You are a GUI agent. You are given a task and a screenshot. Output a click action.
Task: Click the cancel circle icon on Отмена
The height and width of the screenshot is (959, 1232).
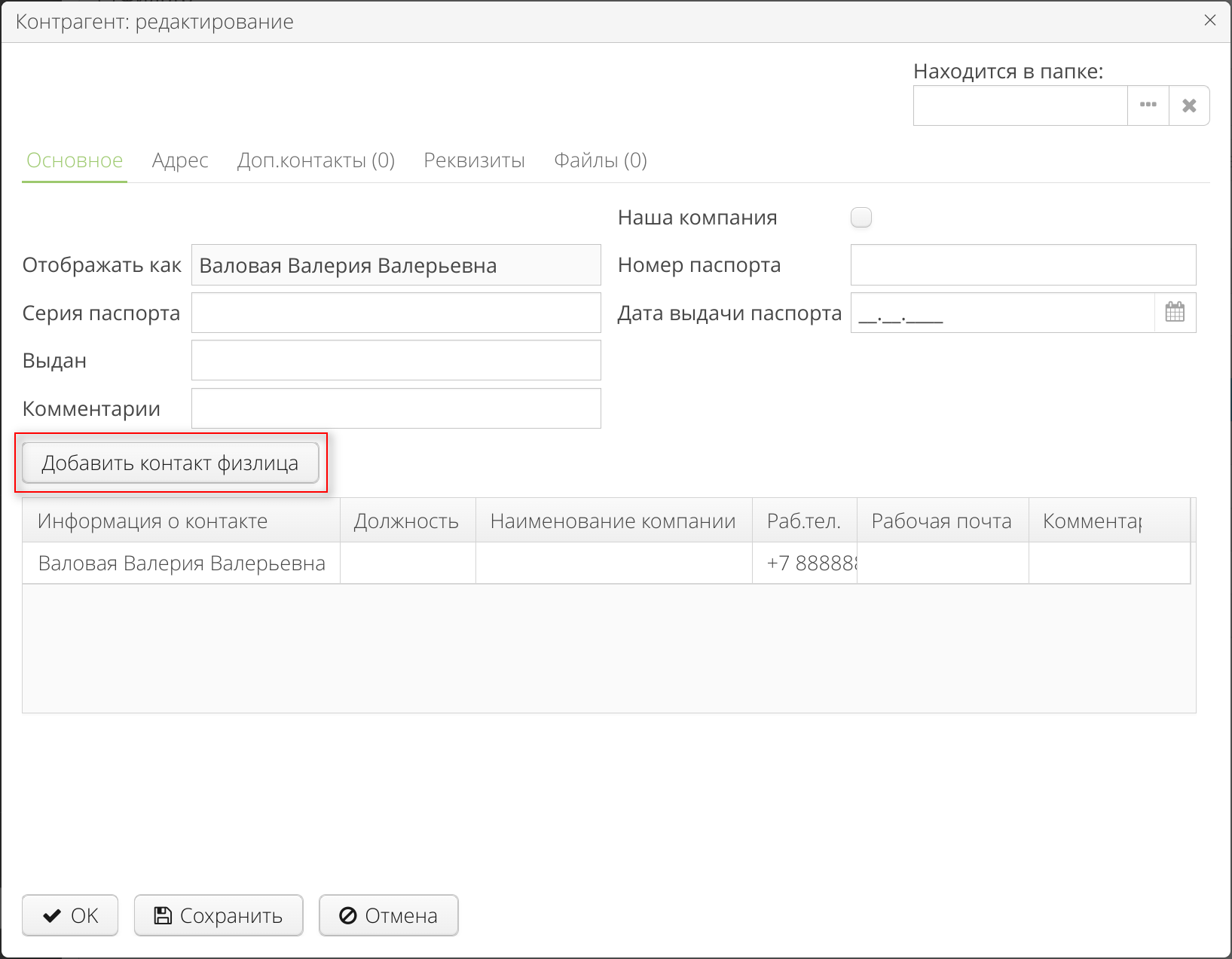click(347, 915)
